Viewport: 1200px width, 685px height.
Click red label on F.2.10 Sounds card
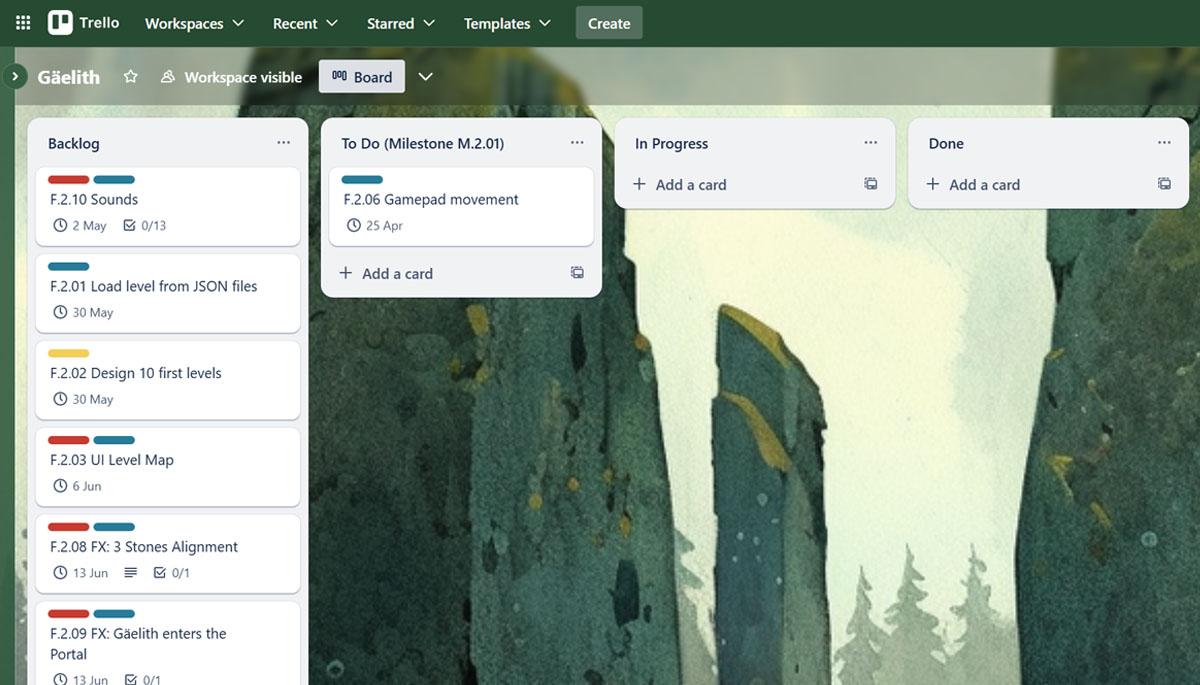(x=69, y=180)
